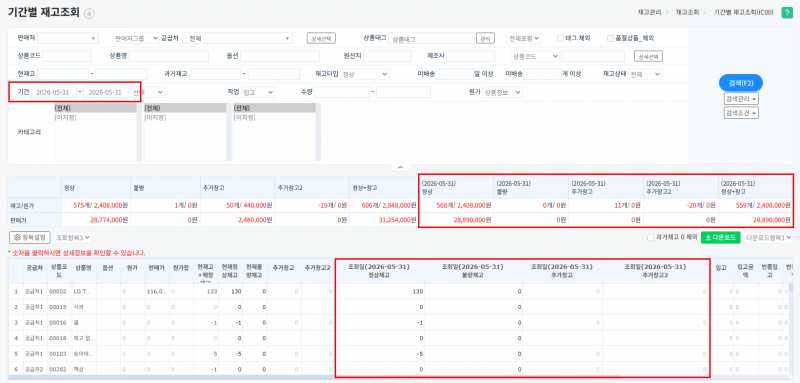Image resolution: width=800 pixels, height=383 pixels.
Task: Open 항목설정 column settings button
Action: (x=30, y=238)
